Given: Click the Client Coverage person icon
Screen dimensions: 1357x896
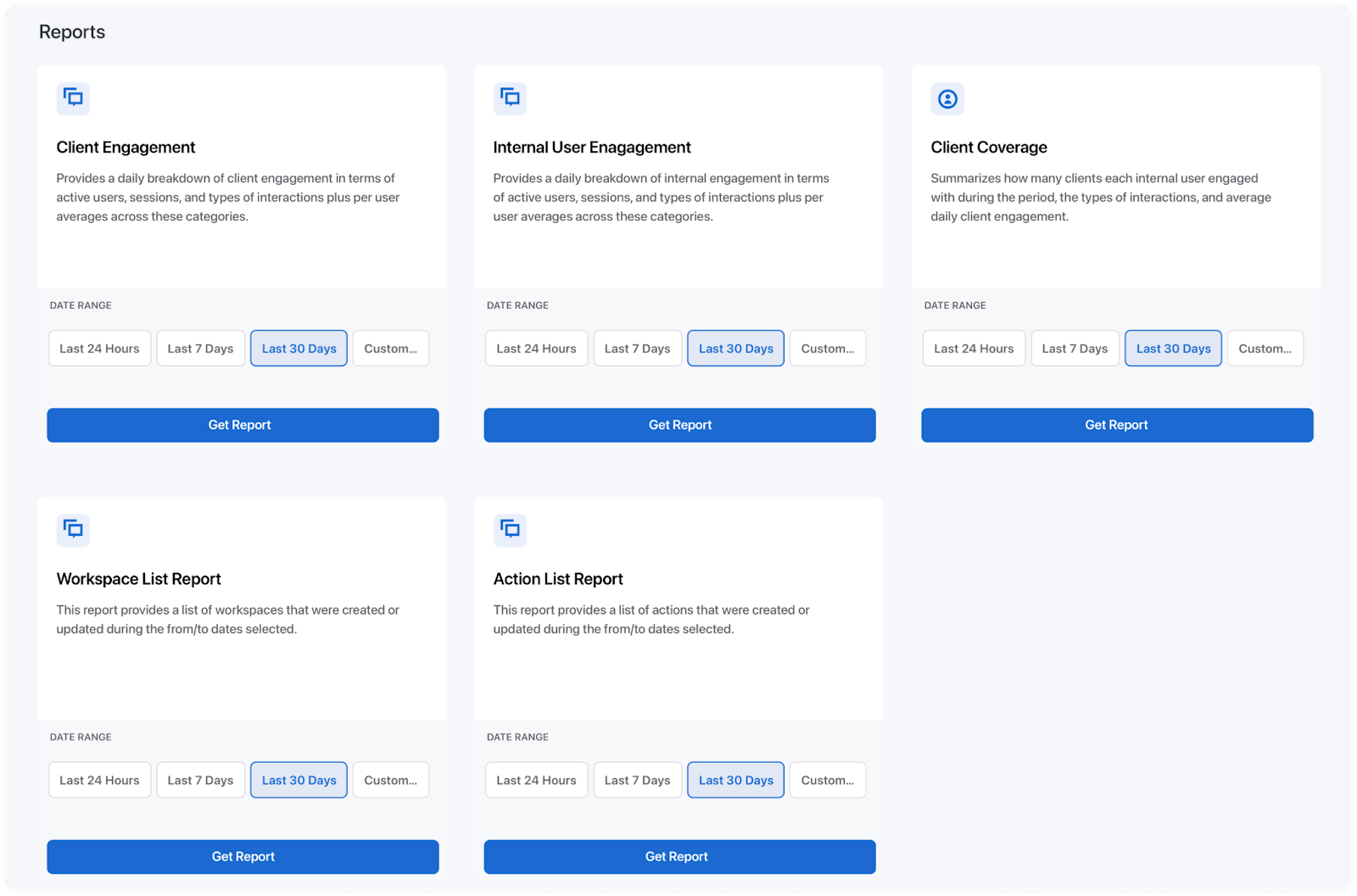Looking at the screenshot, I should 947,98.
